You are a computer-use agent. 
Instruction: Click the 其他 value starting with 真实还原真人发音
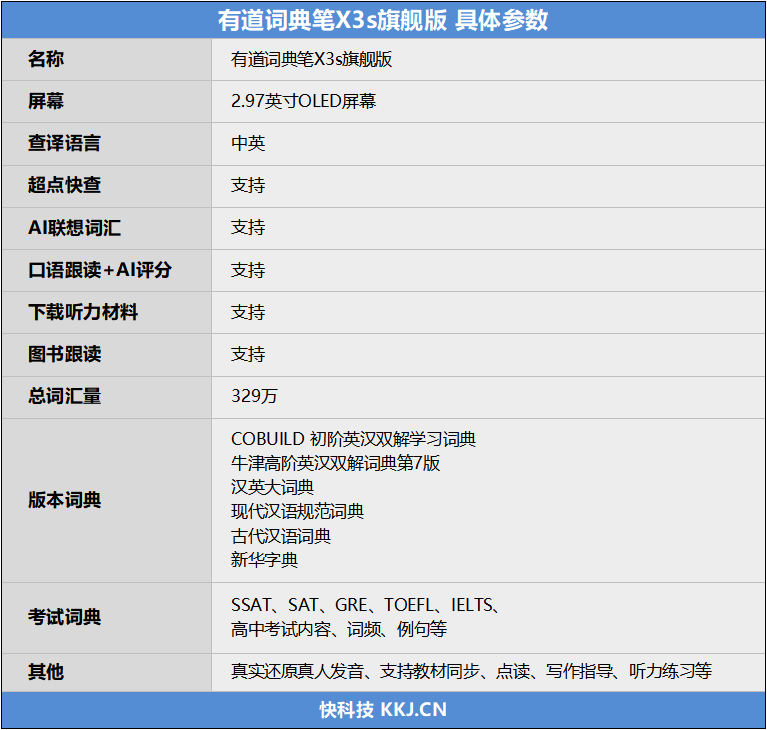pos(472,671)
